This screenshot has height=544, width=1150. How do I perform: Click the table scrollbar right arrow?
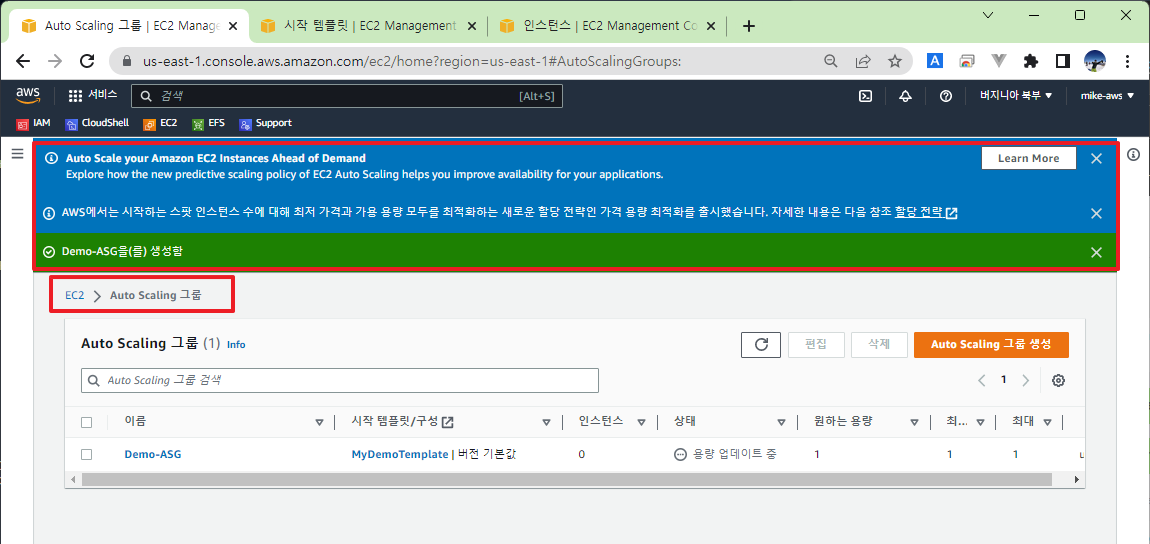pyautogui.click(x=1076, y=479)
